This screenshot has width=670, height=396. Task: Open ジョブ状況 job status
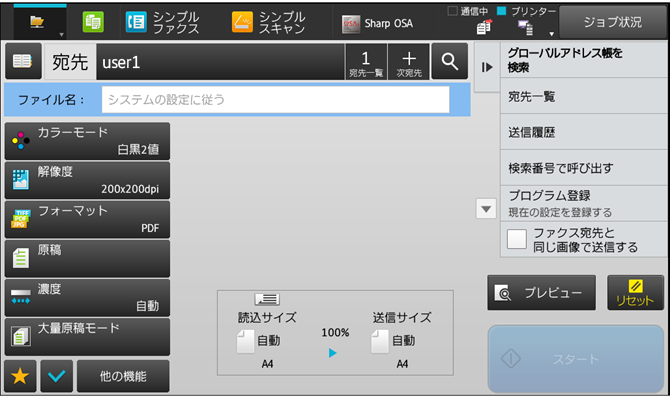click(x=613, y=22)
